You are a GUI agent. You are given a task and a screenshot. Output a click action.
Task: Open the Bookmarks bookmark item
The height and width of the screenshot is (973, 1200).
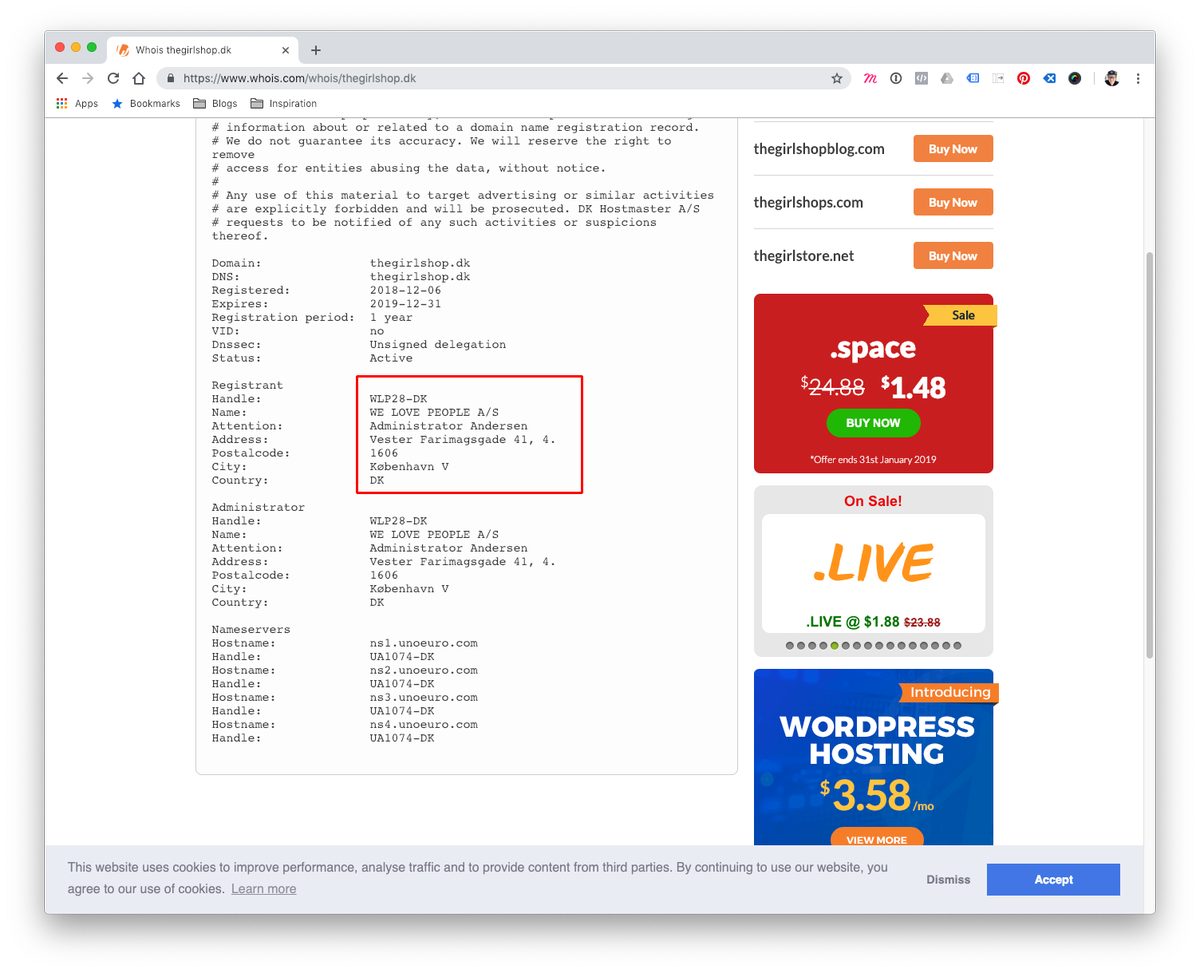145,103
